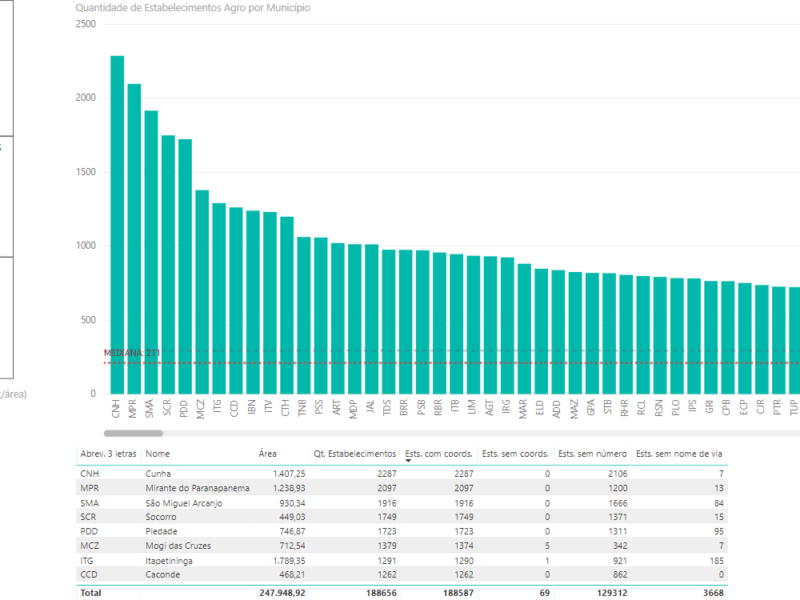Click the 'Piedade' table cell
The width and height of the screenshot is (800, 600).
(161, 531)
